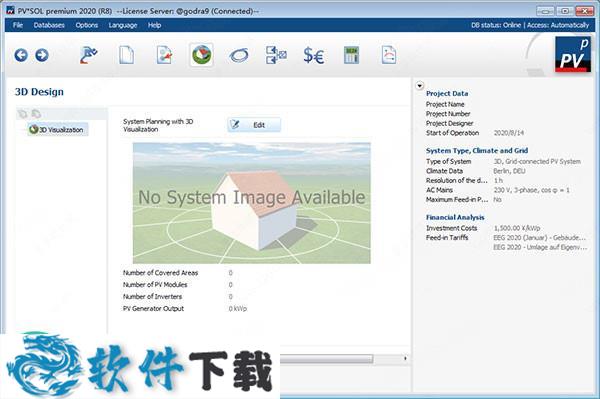This screenshot has height=399, width=600.
Task: Open the cables ring icon
Action: pyautogui.click(x=239, y=56)
